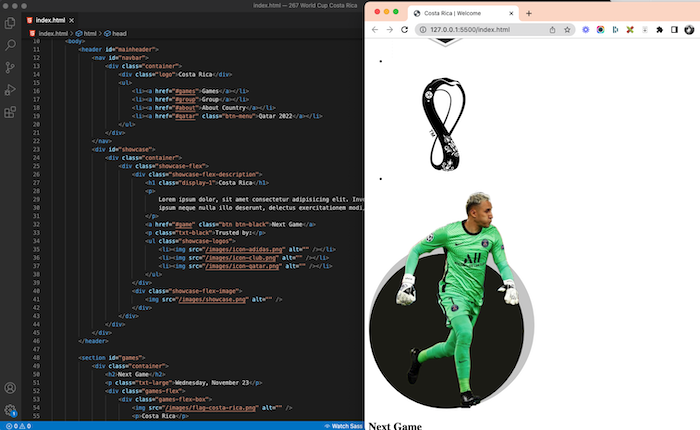
Task: Click the red-green cross extension icon
Action: point(630,29)
